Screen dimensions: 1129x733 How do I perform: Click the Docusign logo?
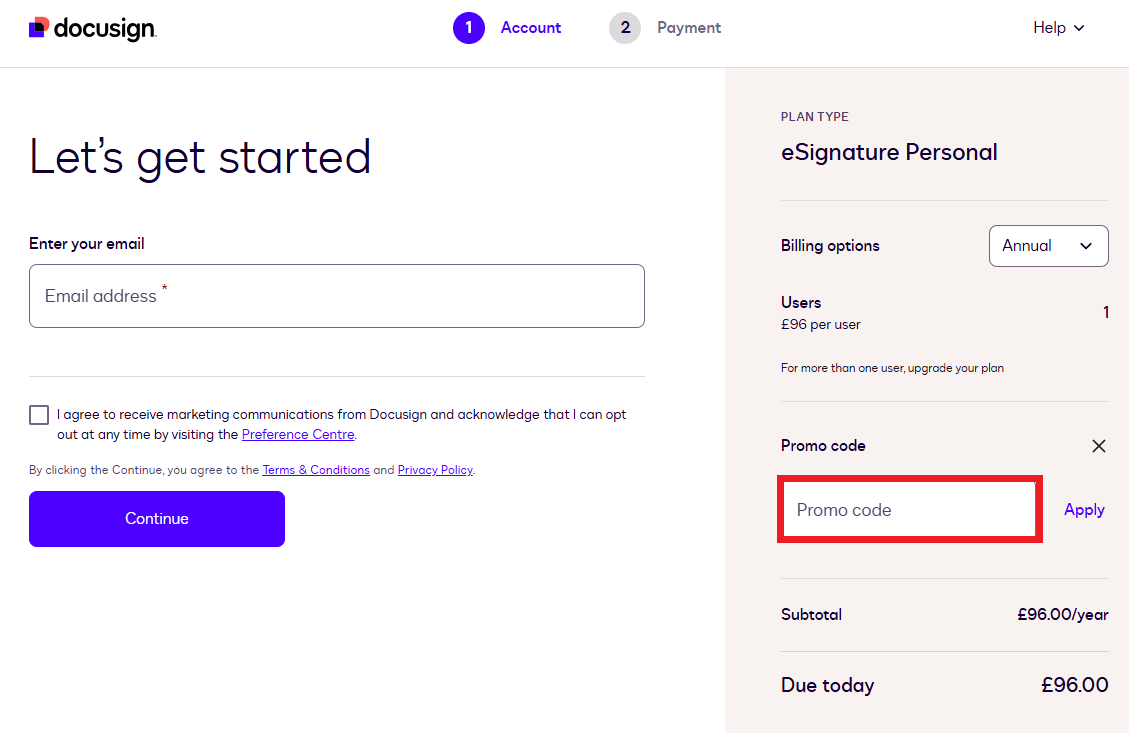click(x=91, y=28)
